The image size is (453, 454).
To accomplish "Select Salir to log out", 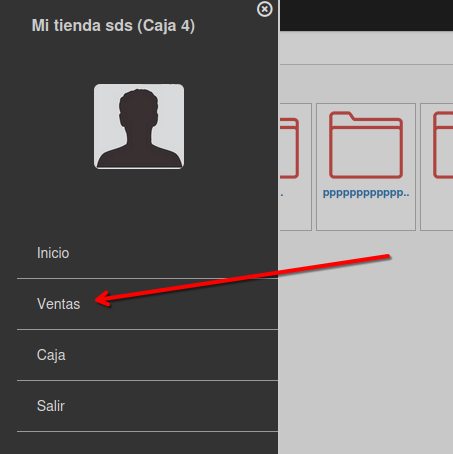I will (x=147, y=406).
